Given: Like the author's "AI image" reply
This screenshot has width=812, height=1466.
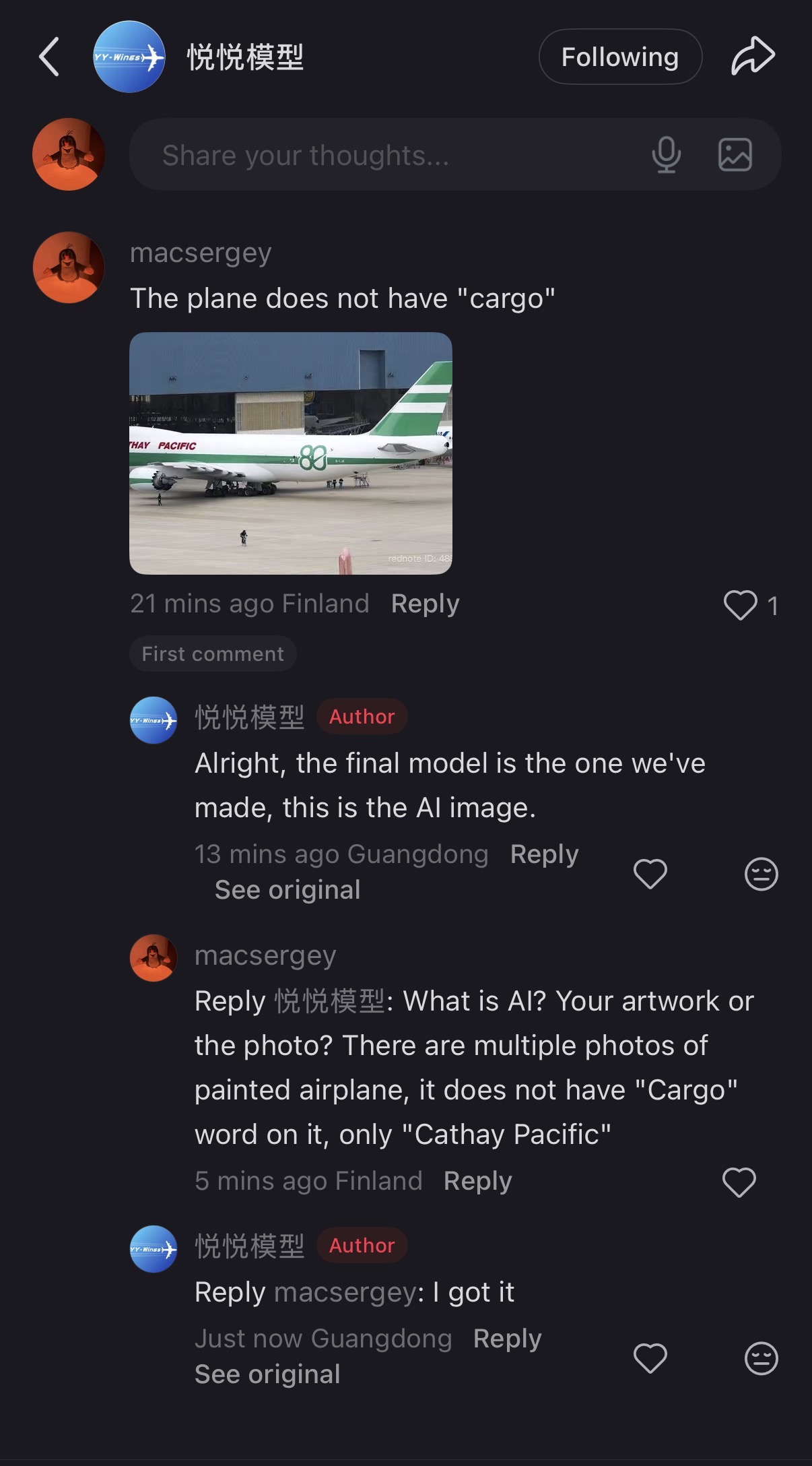Looking at the screenshot, I should pos(650,874).
